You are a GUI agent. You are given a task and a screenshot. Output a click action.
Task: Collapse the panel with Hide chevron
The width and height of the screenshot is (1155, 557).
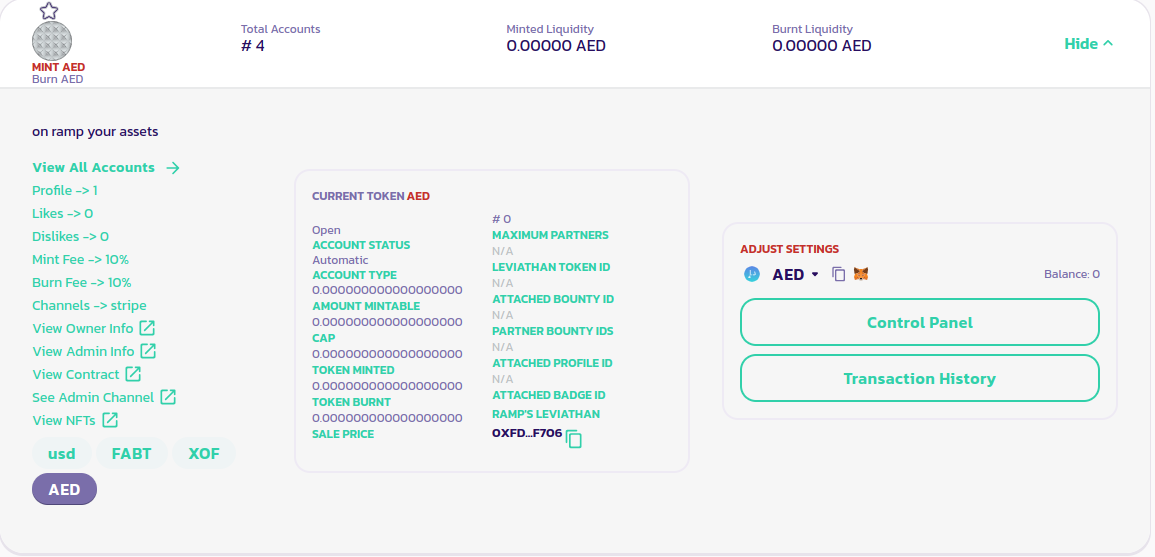pyautogui.click(x=1088, y=44)
